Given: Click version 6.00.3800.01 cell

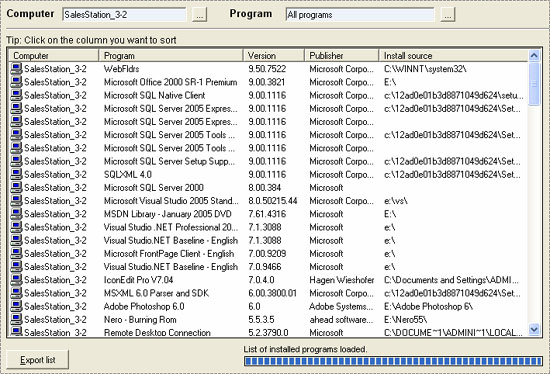Looking at the screenshot, I should 273,293.
